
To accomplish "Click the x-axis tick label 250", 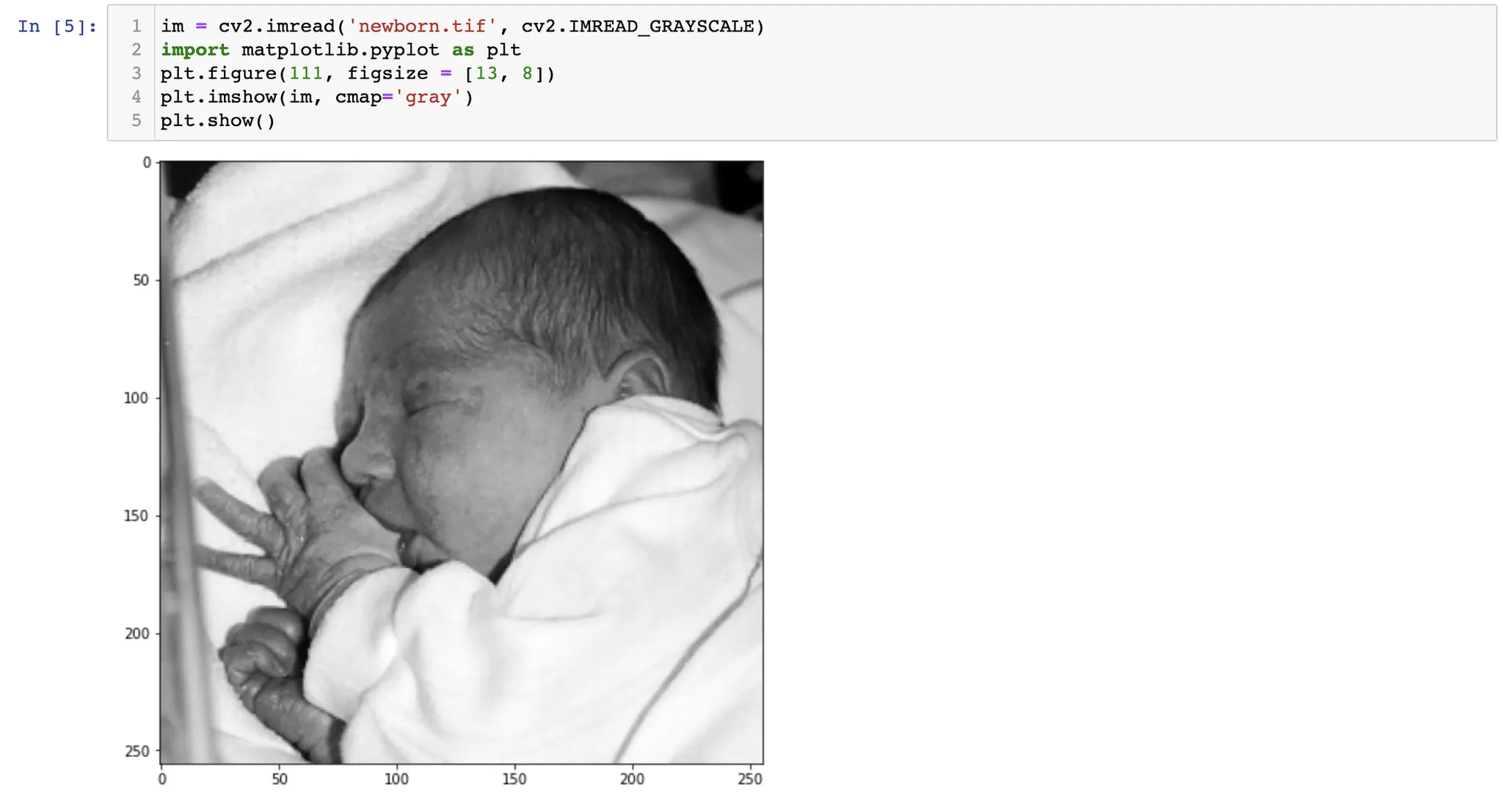I will pos(750,779).
